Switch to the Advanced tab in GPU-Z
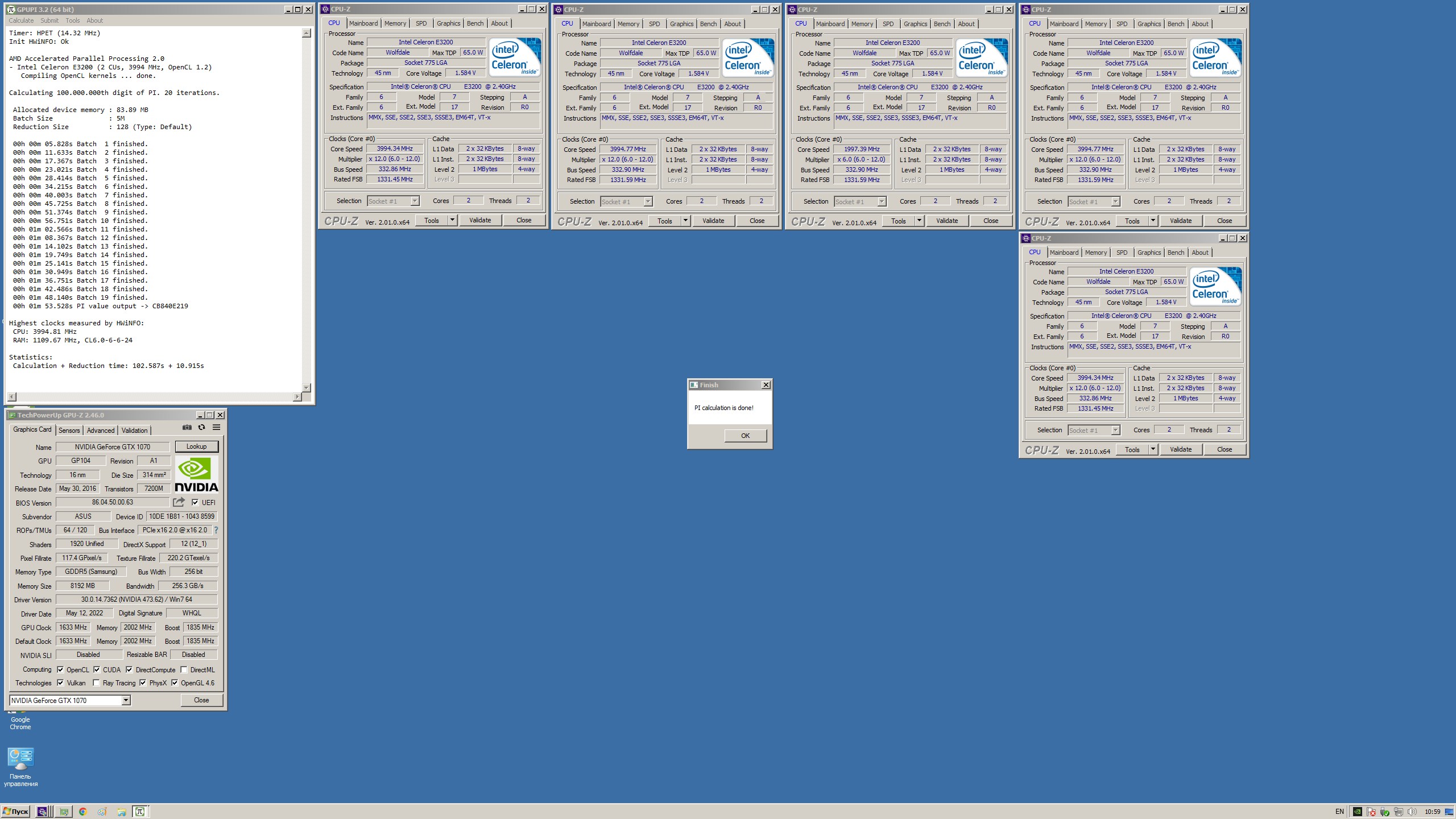1456x819 pixels. click(x=101, y=431)
